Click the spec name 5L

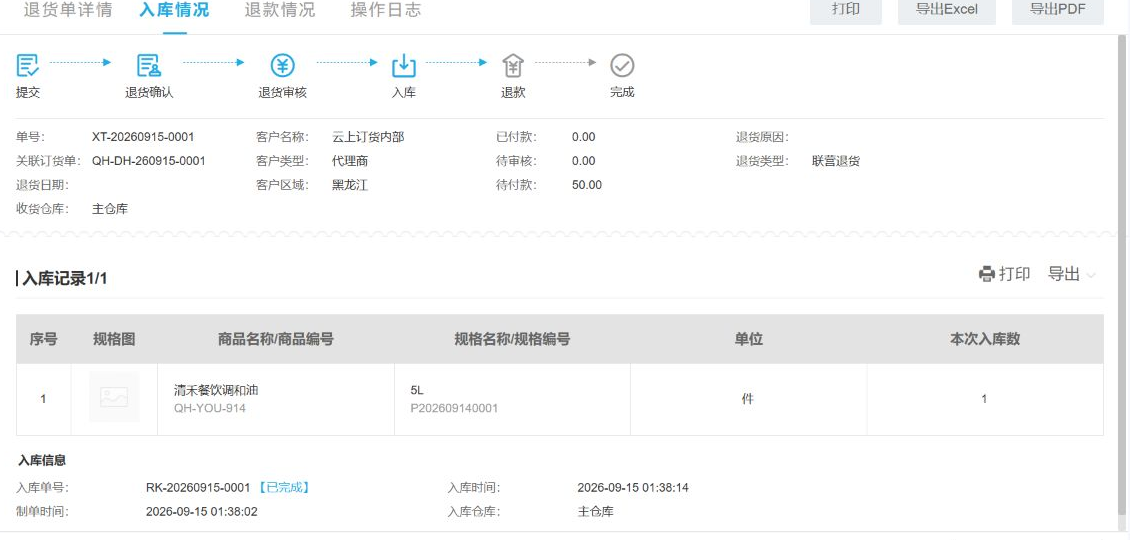pos(417,390)
